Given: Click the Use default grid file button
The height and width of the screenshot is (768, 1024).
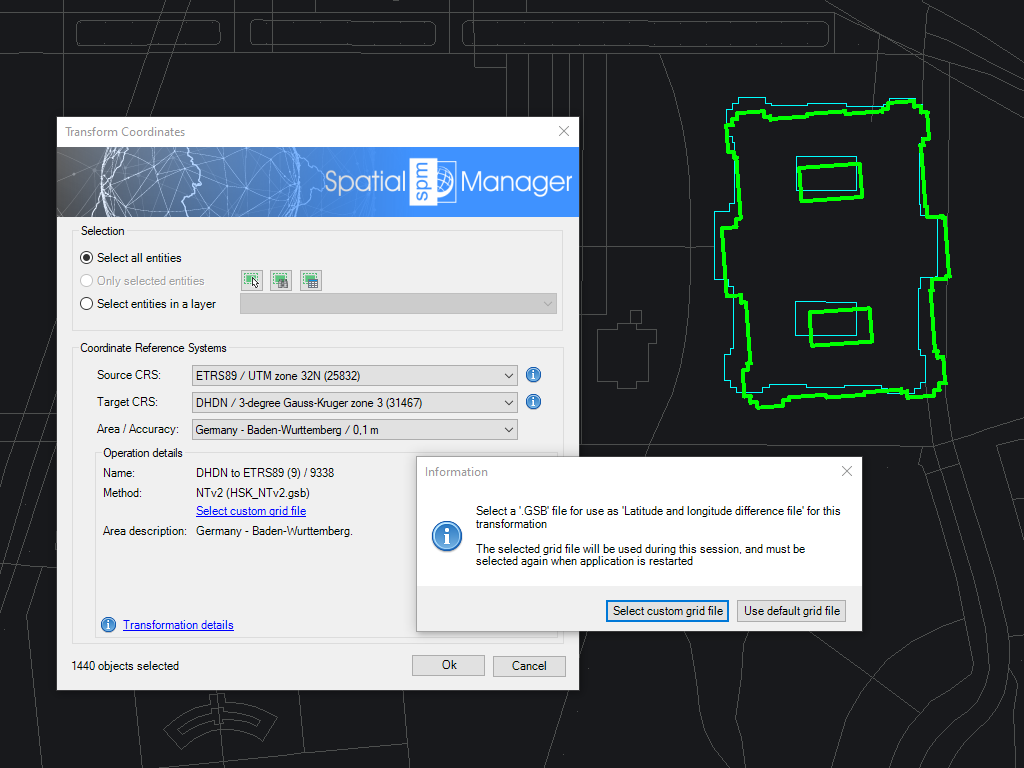Looking at the screenshot, I should (792, 611).
